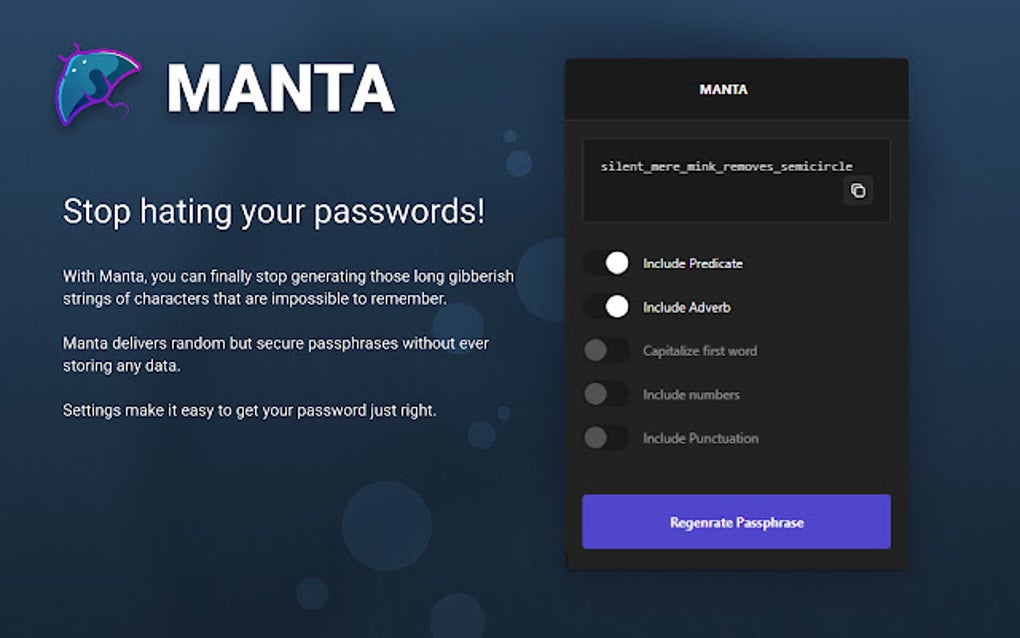1020x638 pixels.
Task: Select the generated passphrase text
Action: [727, 165]
